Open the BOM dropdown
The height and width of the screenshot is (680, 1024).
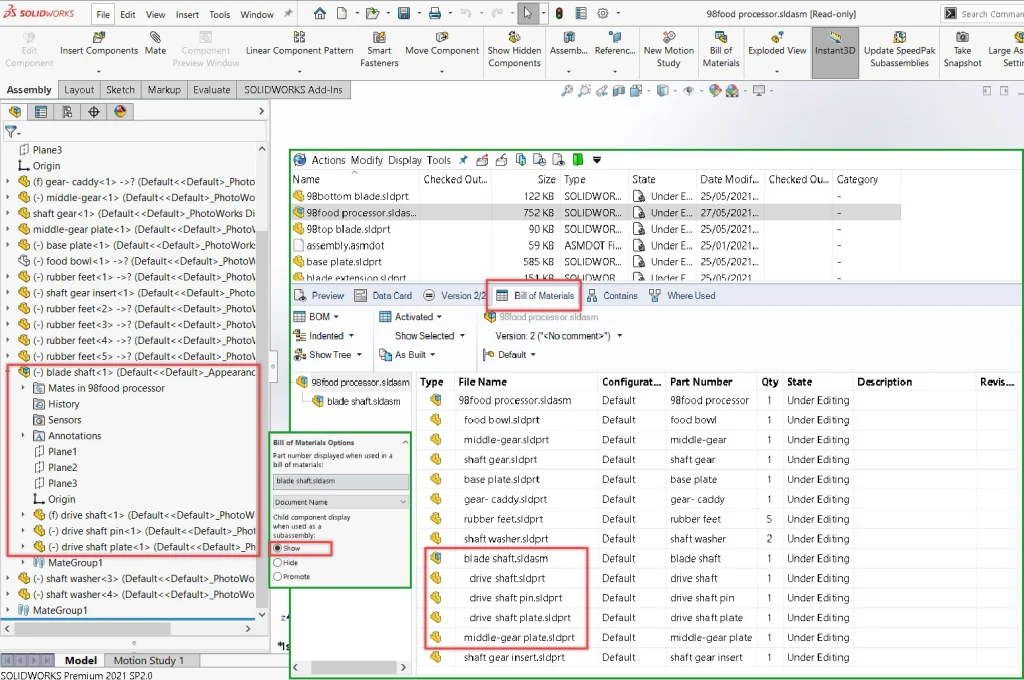[320, 317]
